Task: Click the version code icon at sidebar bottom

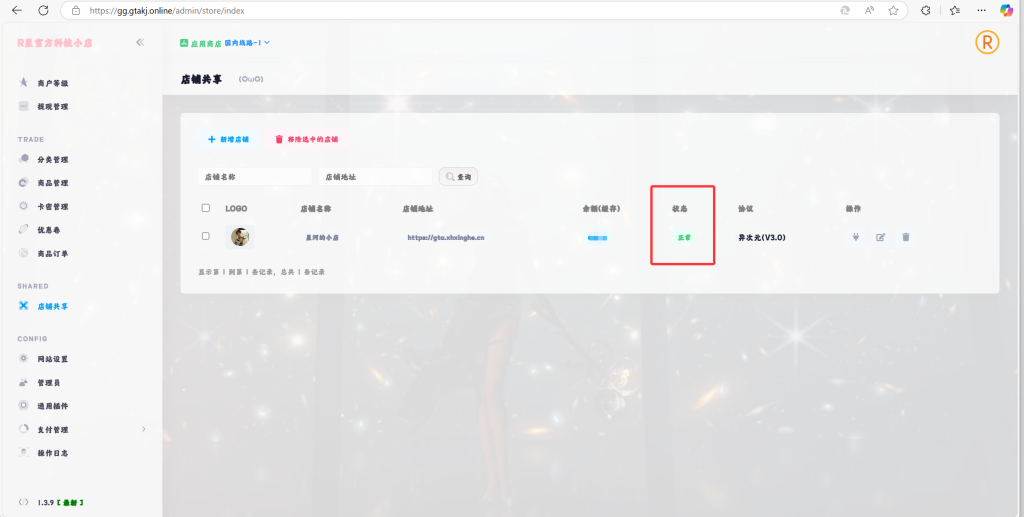Action: [23, 501]
